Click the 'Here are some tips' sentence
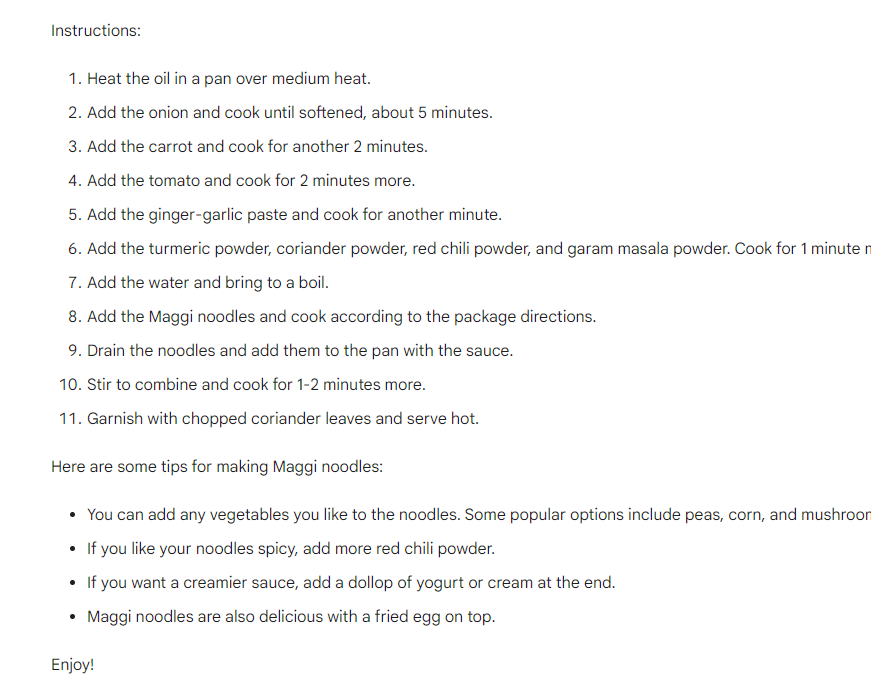871x682 pixels. coord(217,467)
